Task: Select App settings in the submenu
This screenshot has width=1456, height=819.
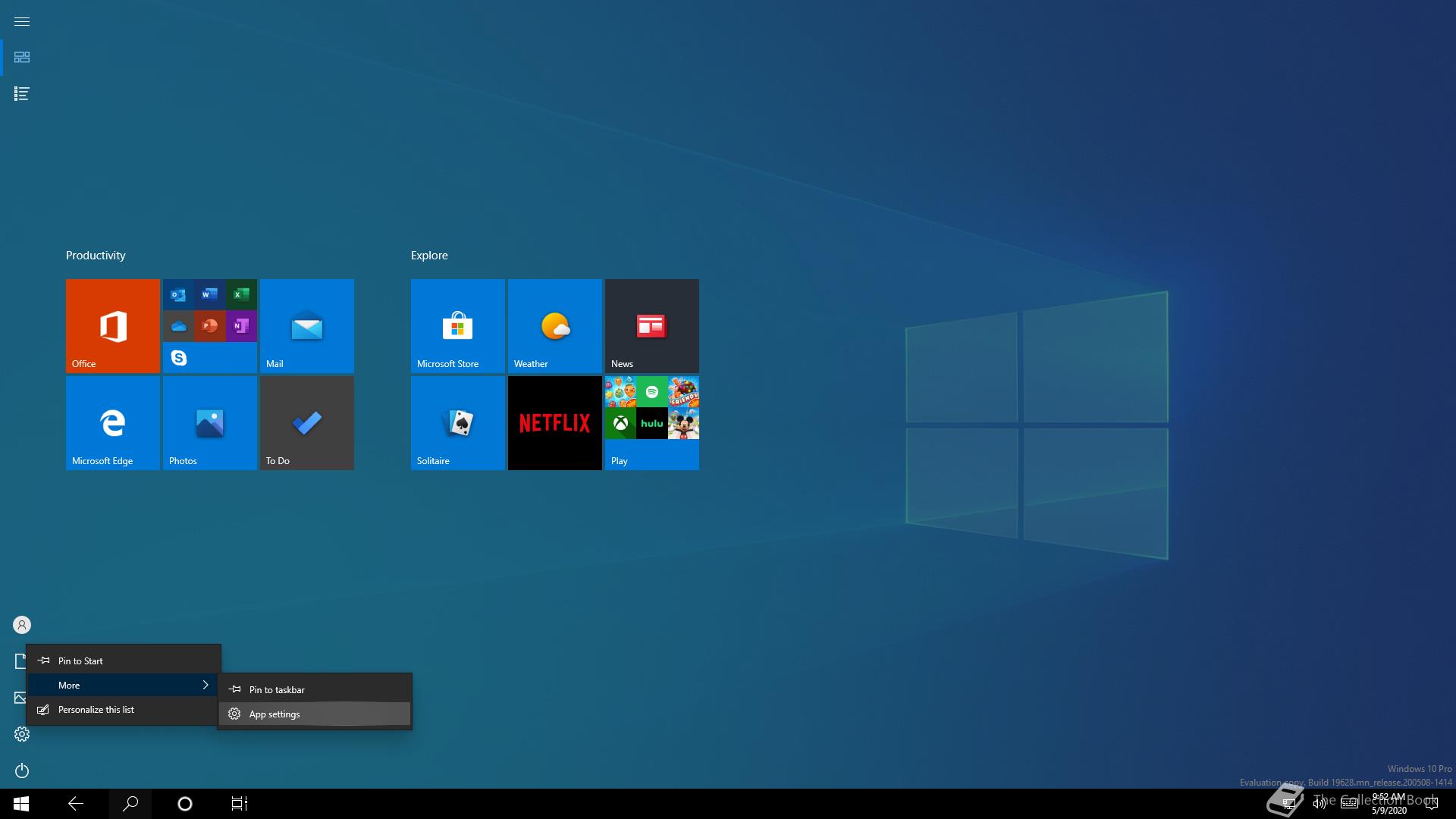Action: (315, 714)
